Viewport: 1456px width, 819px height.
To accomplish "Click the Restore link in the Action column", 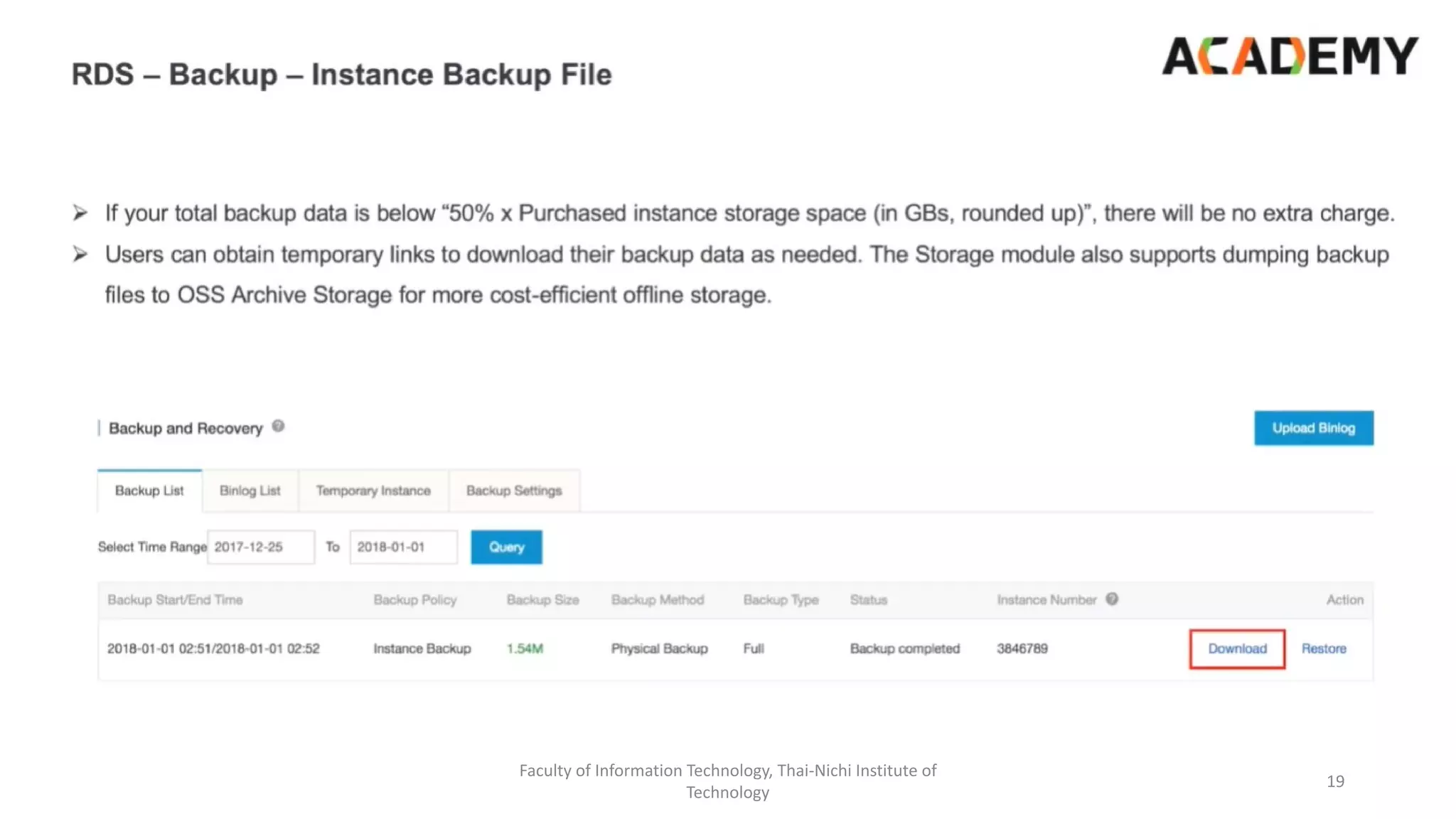I will pos(1324,648).
